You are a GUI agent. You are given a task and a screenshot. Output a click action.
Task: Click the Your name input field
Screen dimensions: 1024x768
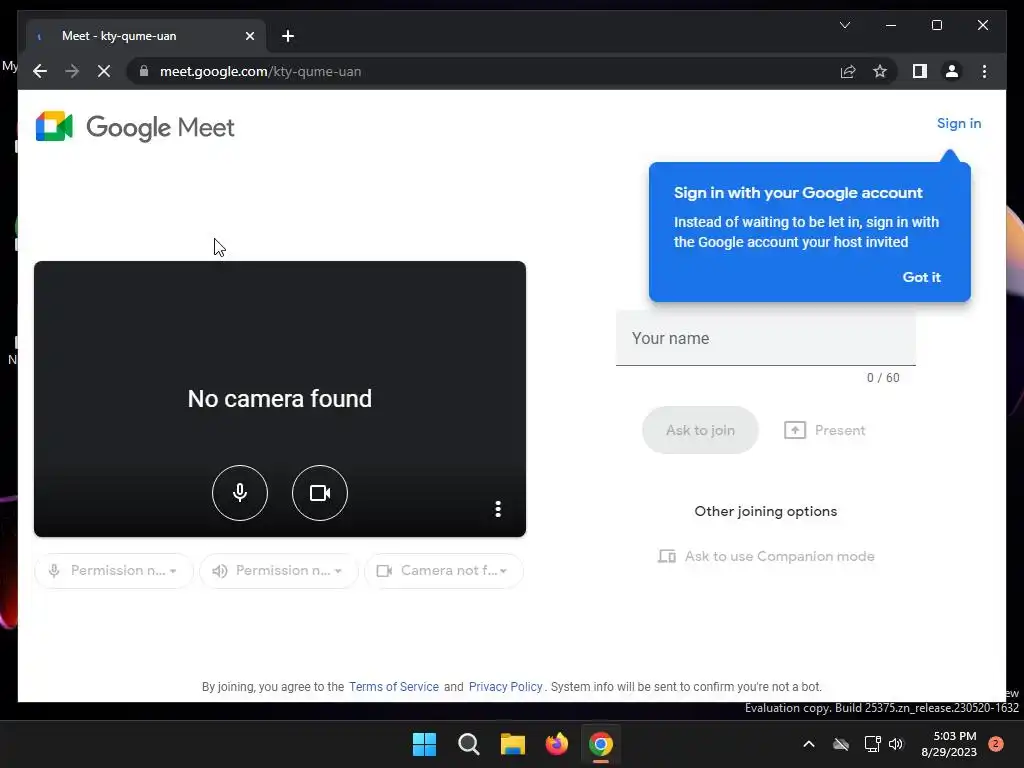point(765,338)
